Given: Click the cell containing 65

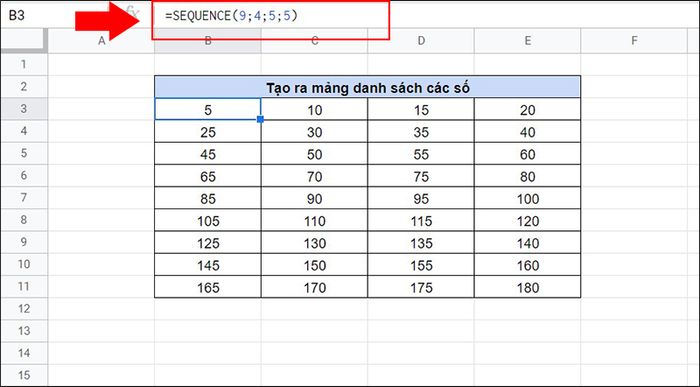Looking at the screenshot, I should coord(208,176).
